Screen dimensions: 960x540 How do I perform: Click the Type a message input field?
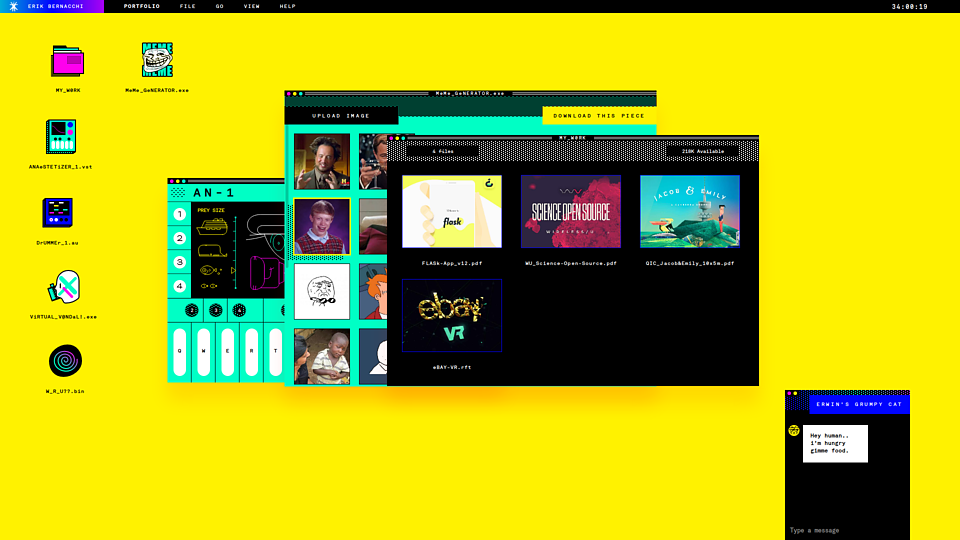845,530
